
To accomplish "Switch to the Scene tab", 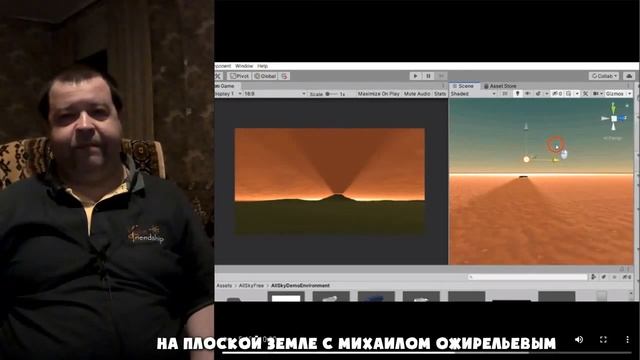I will pyautogui.click(x=464, y=86).
